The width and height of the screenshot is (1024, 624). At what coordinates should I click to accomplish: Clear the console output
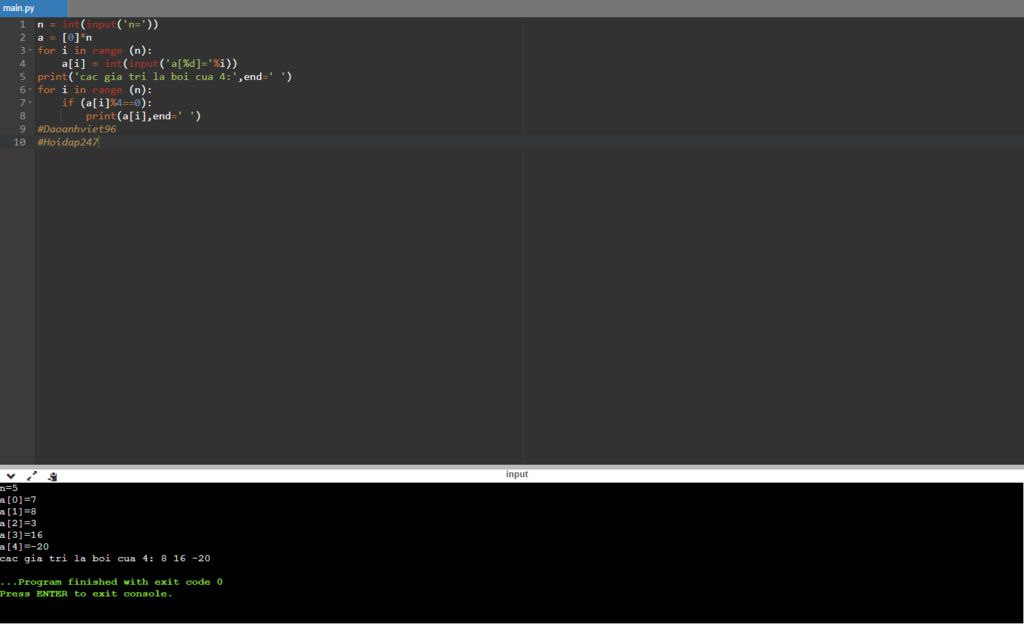[53, 476]
